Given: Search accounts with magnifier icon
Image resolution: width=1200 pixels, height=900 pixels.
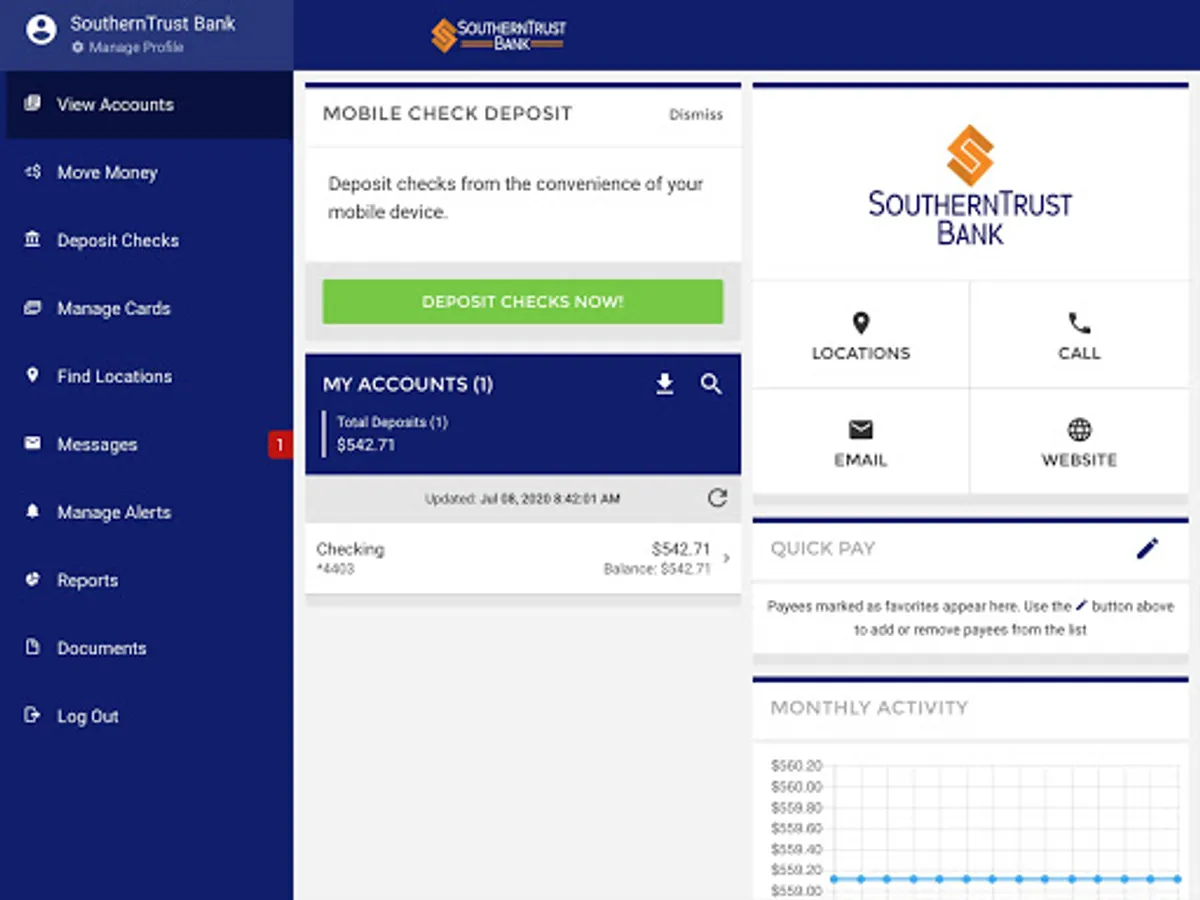Looking at the screenshot, I should pyautogui.click(x=711, y=384).
